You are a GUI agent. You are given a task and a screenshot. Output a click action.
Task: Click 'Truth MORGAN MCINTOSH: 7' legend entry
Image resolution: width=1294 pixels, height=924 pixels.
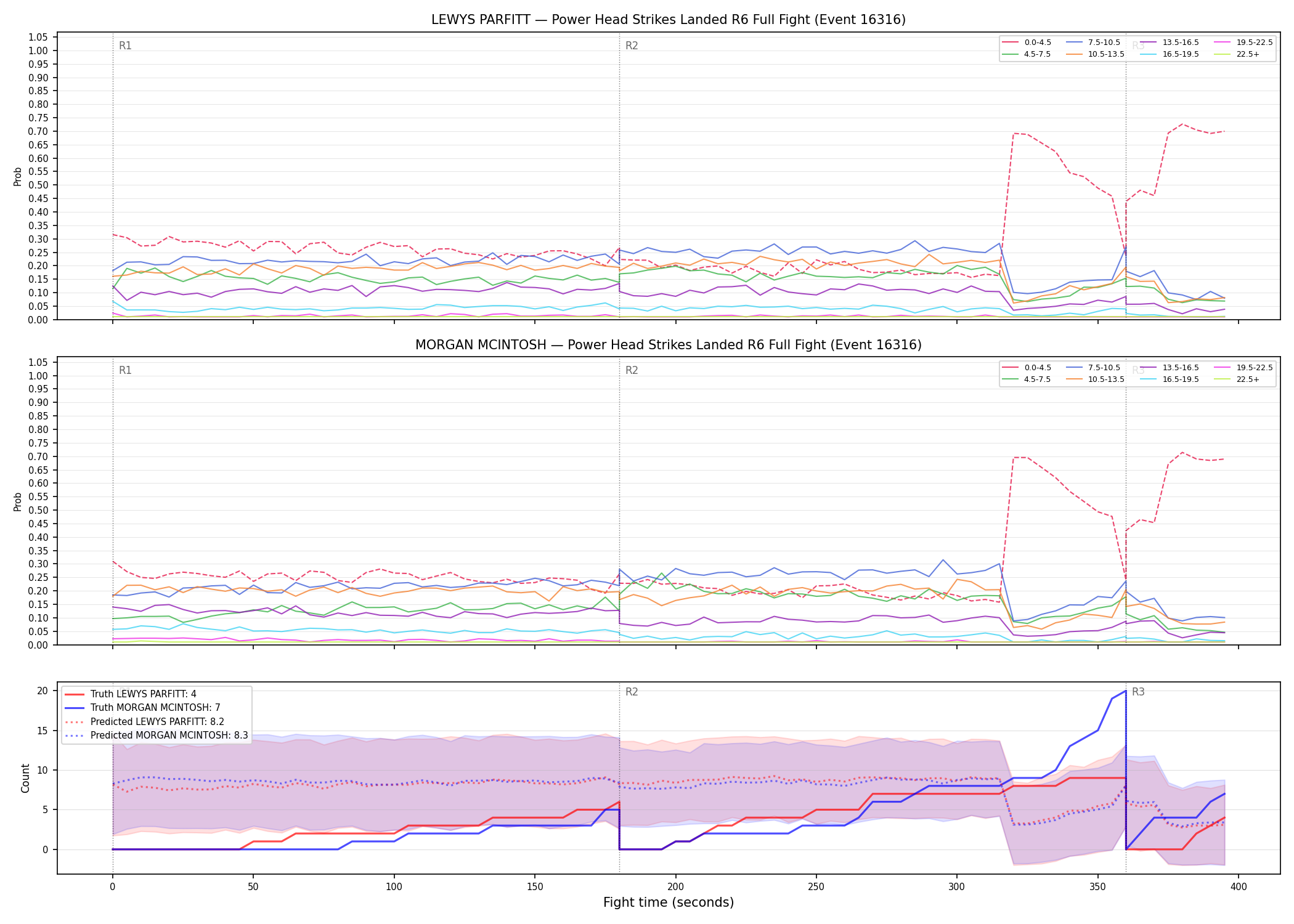142,708
